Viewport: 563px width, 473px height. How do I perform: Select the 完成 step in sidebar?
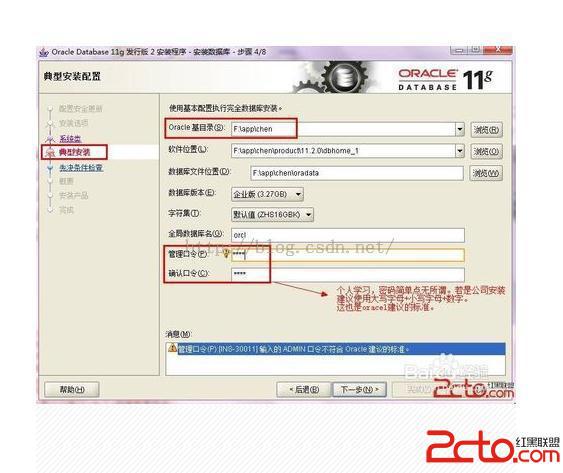[66, 210]
